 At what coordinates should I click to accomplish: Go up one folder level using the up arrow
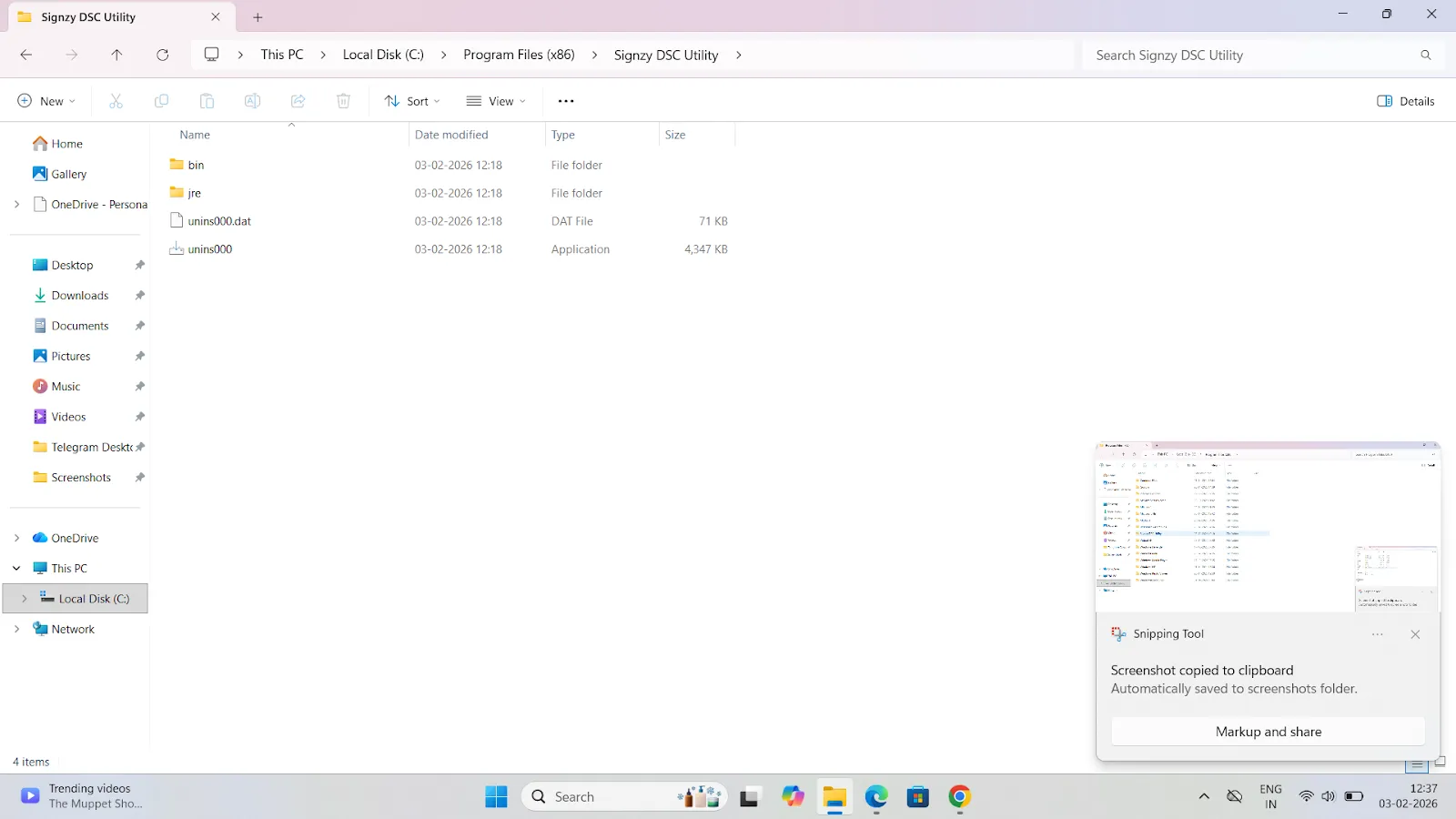(116, 55)
